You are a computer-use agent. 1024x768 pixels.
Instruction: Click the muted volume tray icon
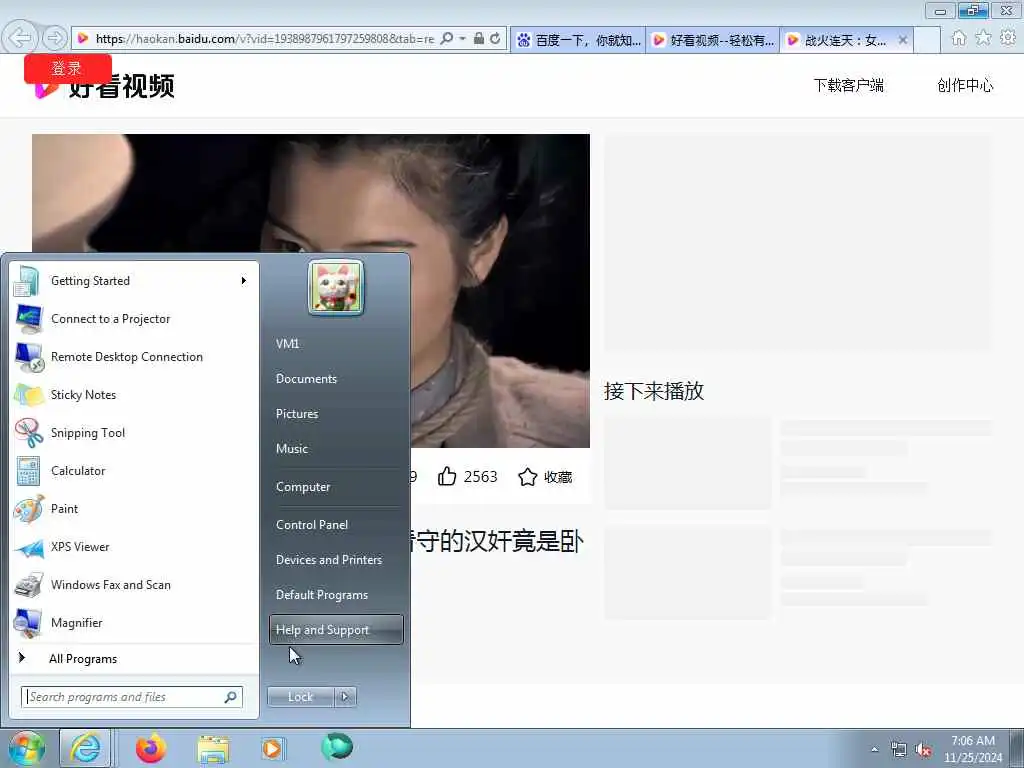pyautogui.click(x=923, y=750)
